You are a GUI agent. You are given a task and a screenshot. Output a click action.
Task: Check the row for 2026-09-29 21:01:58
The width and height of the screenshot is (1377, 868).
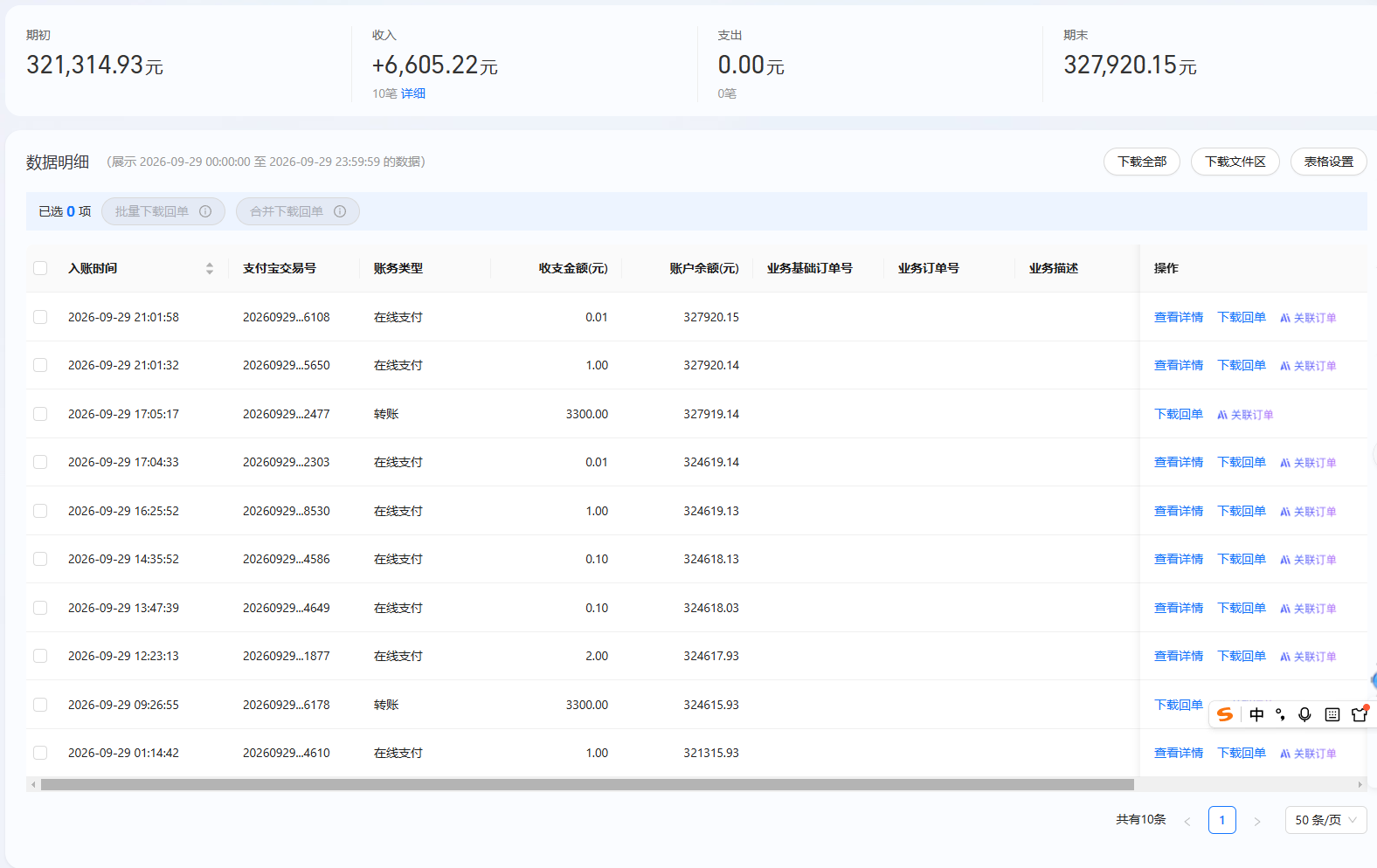tap(40, 317)
